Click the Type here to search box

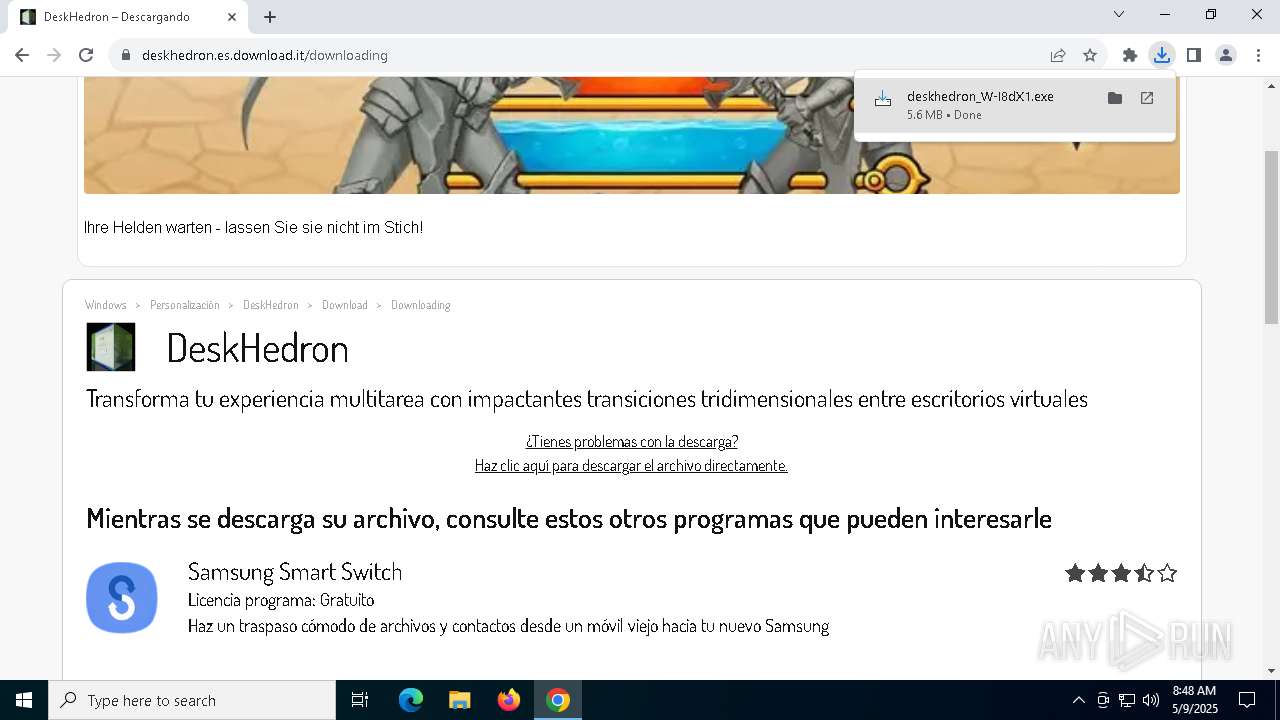coord(192,700)
